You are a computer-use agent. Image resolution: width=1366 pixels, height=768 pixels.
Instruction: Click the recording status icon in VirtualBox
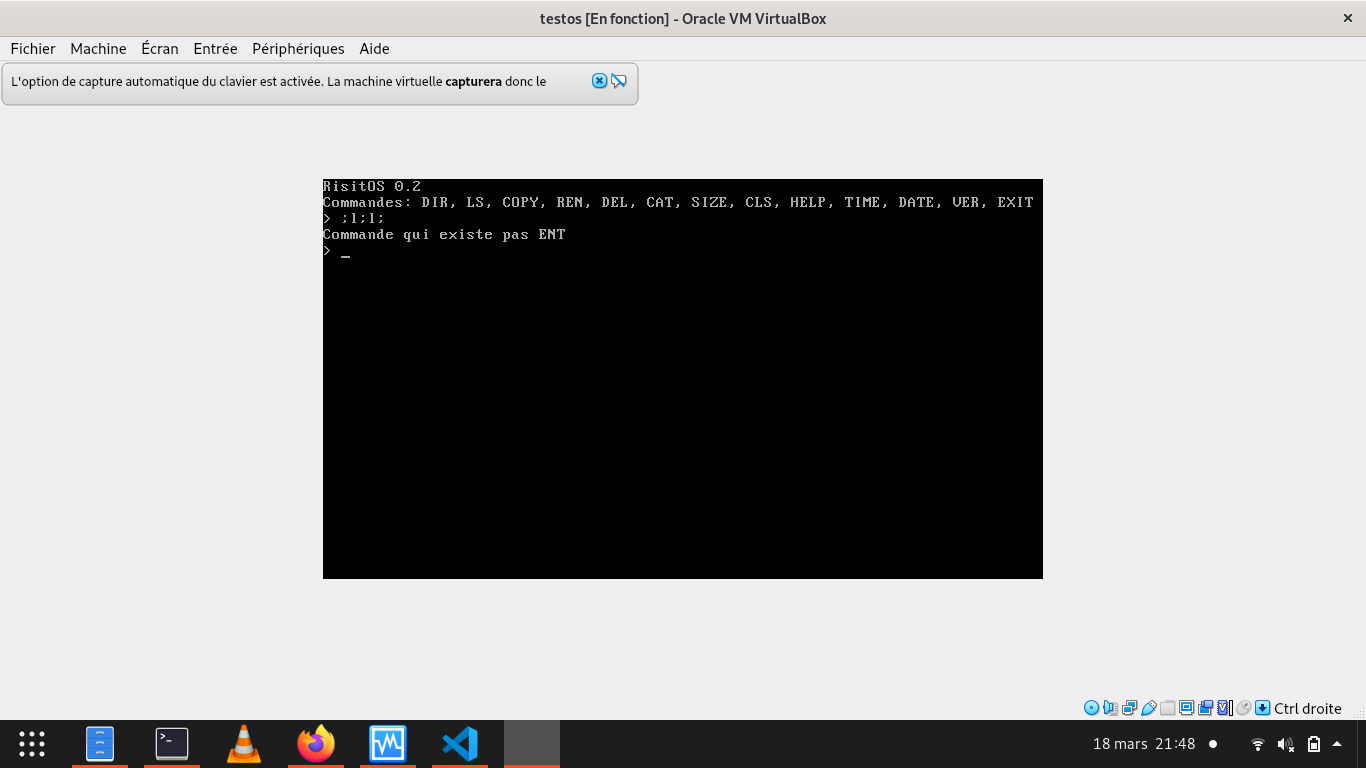pyautogui.click(x=1204, y=708)
